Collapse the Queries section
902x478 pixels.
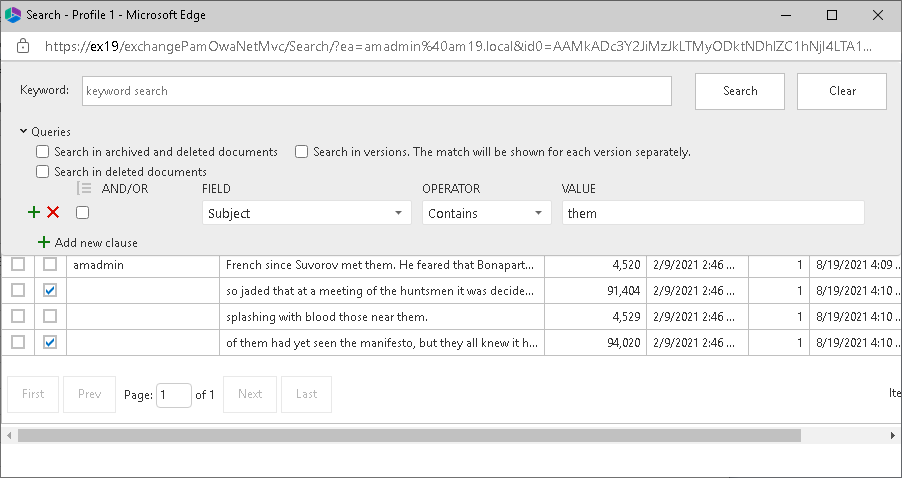click(x=23, y=131)
